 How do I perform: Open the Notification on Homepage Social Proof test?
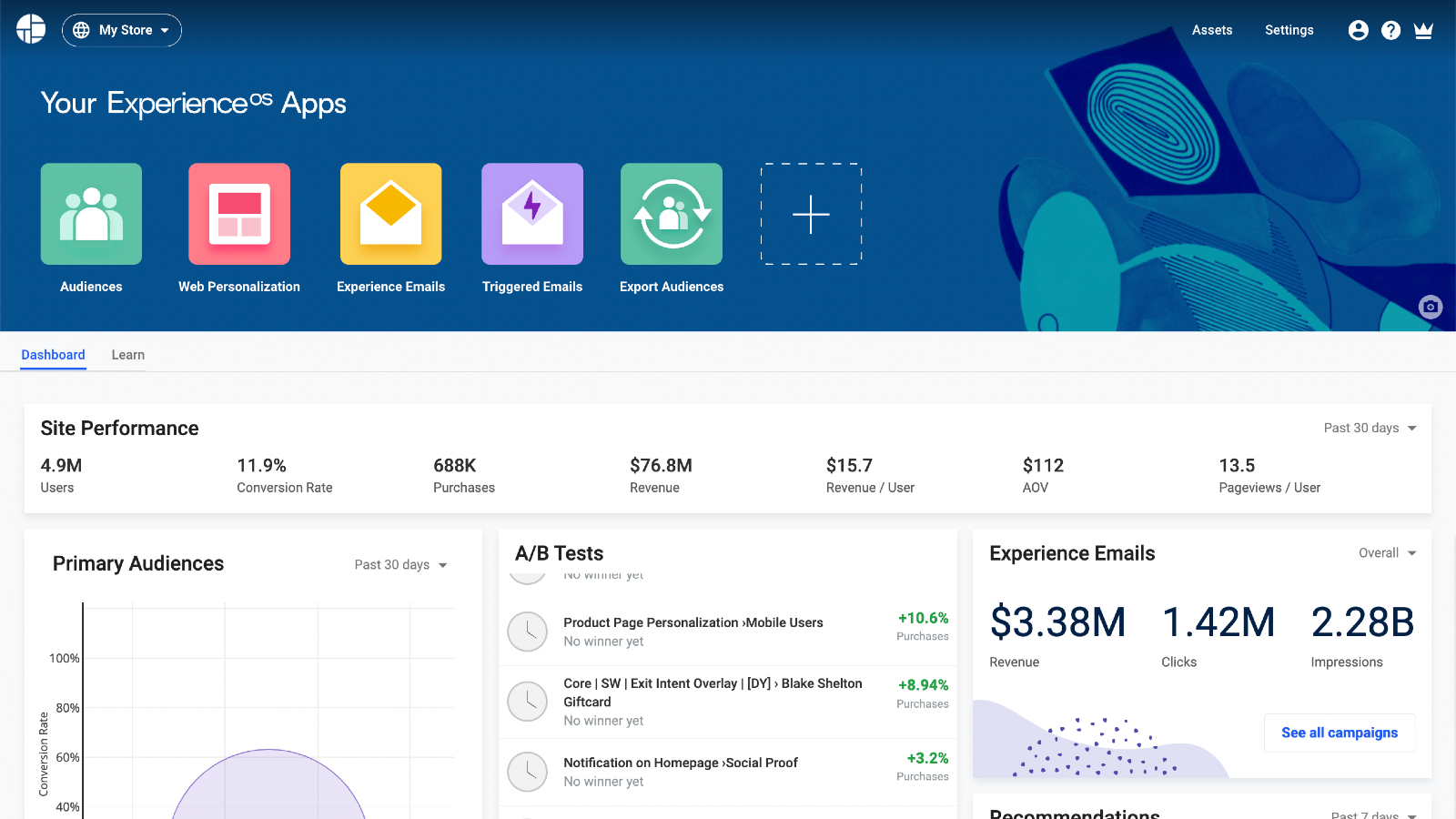(680, 763)
